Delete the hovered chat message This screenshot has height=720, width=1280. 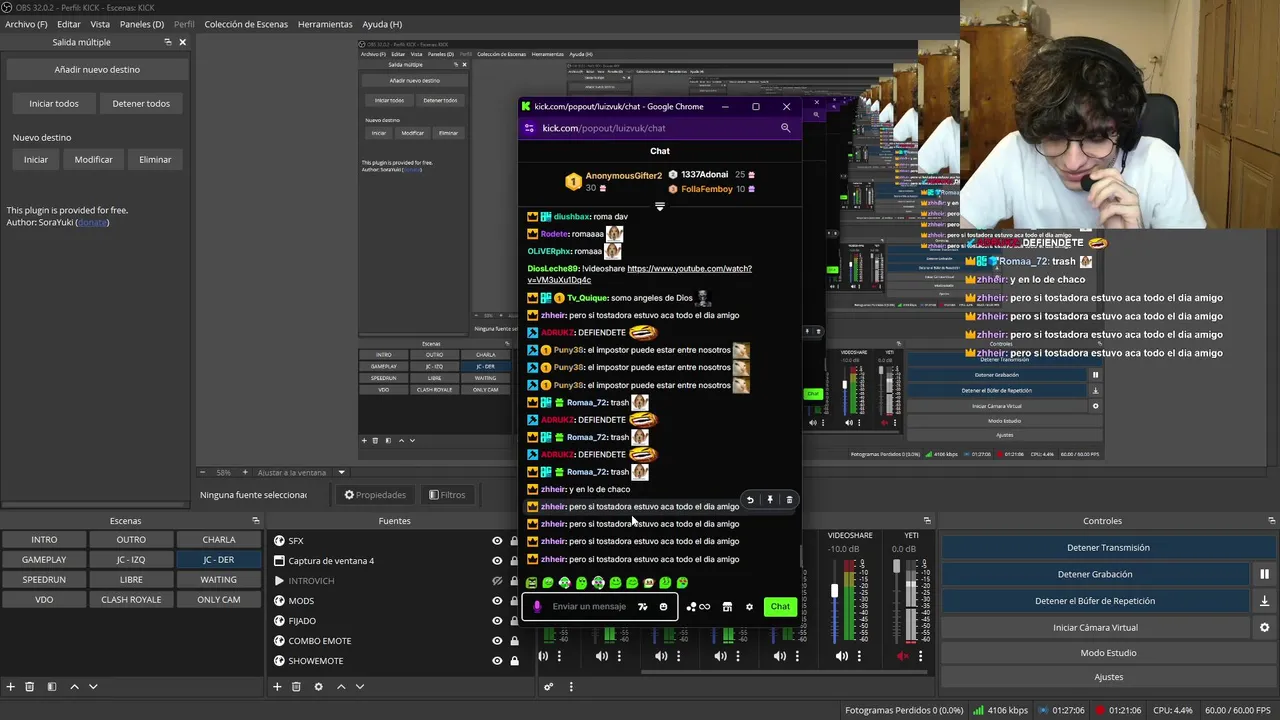click(789, 500)
